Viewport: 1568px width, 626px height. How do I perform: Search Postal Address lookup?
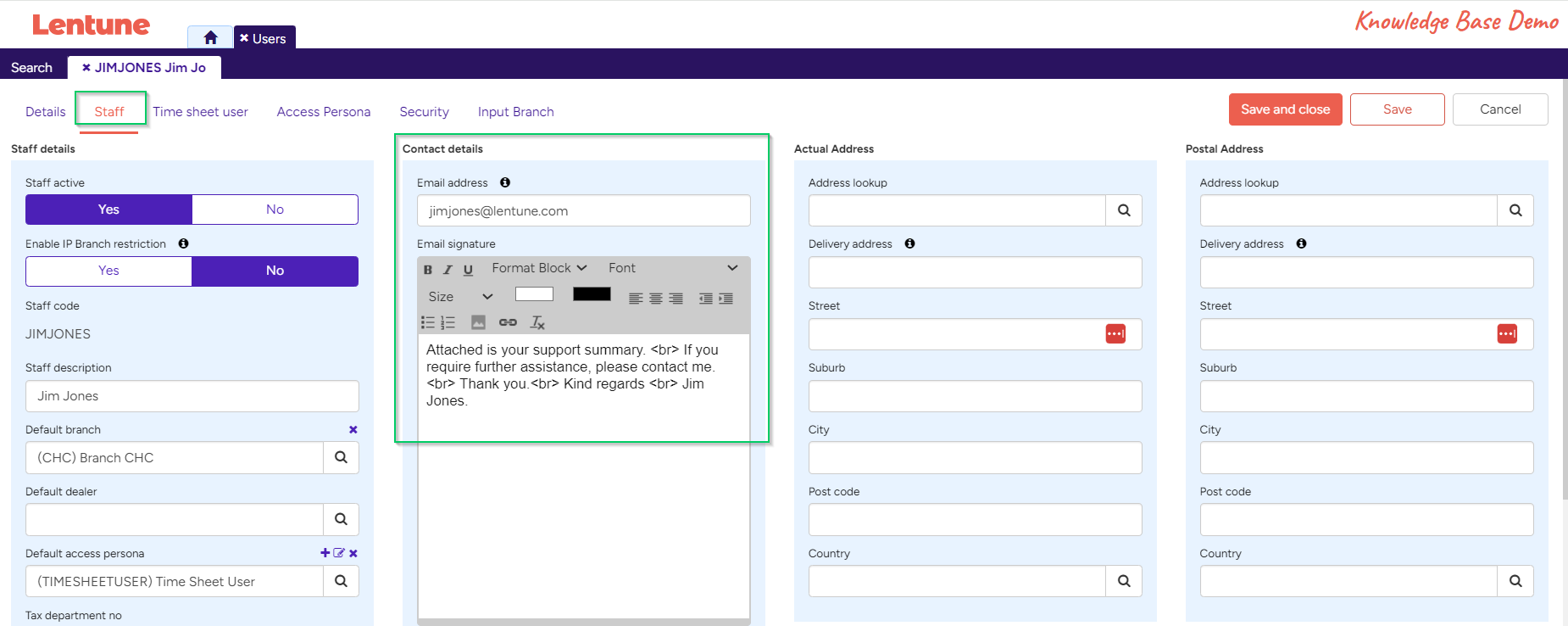click(x=1515, y=210)
